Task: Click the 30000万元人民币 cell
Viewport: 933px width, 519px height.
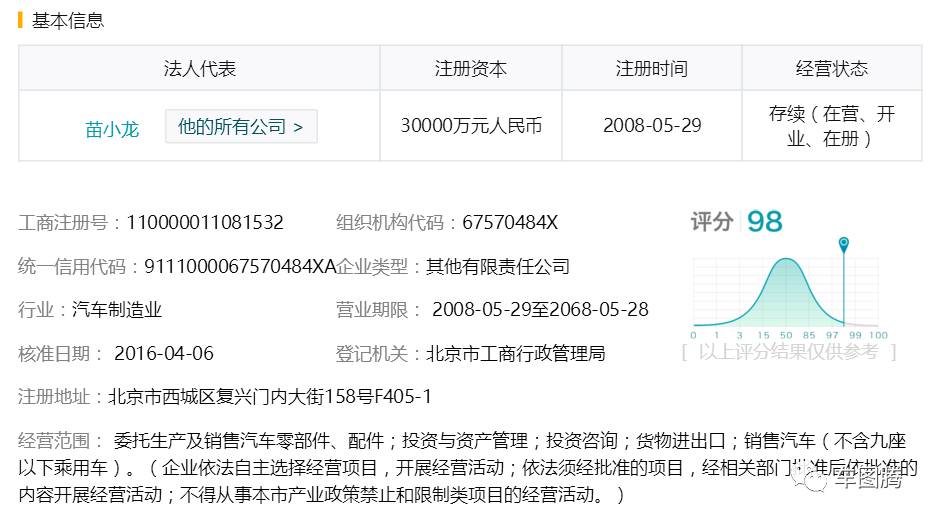Action: (471, 126)
